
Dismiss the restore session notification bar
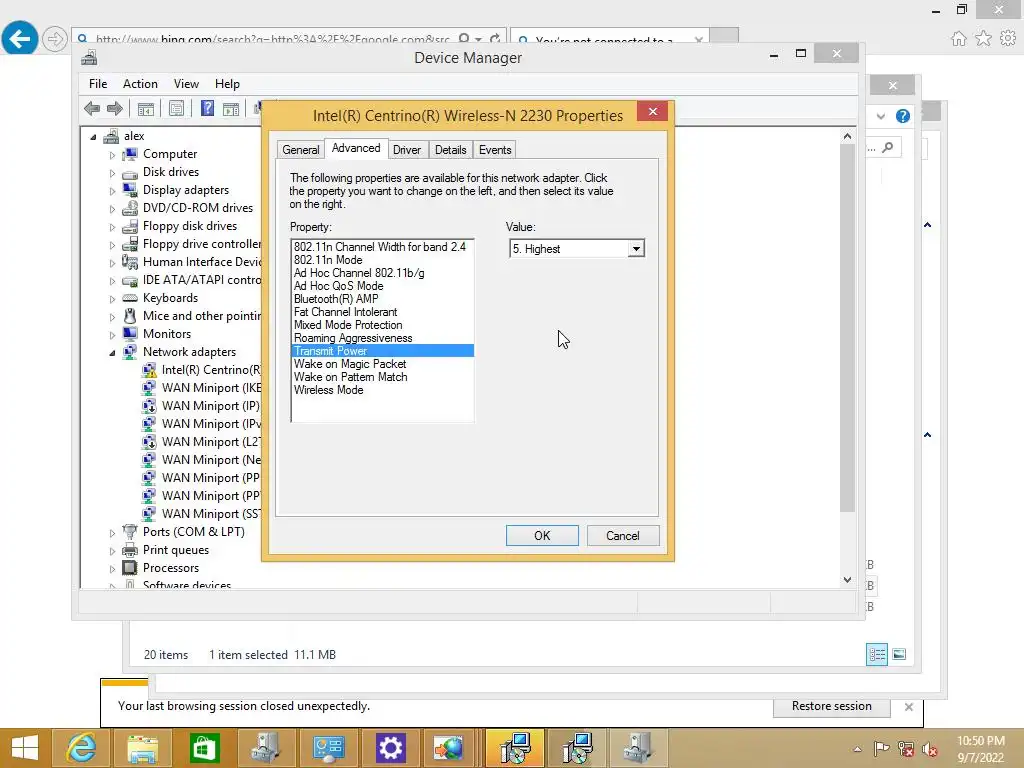pos(908,707)
